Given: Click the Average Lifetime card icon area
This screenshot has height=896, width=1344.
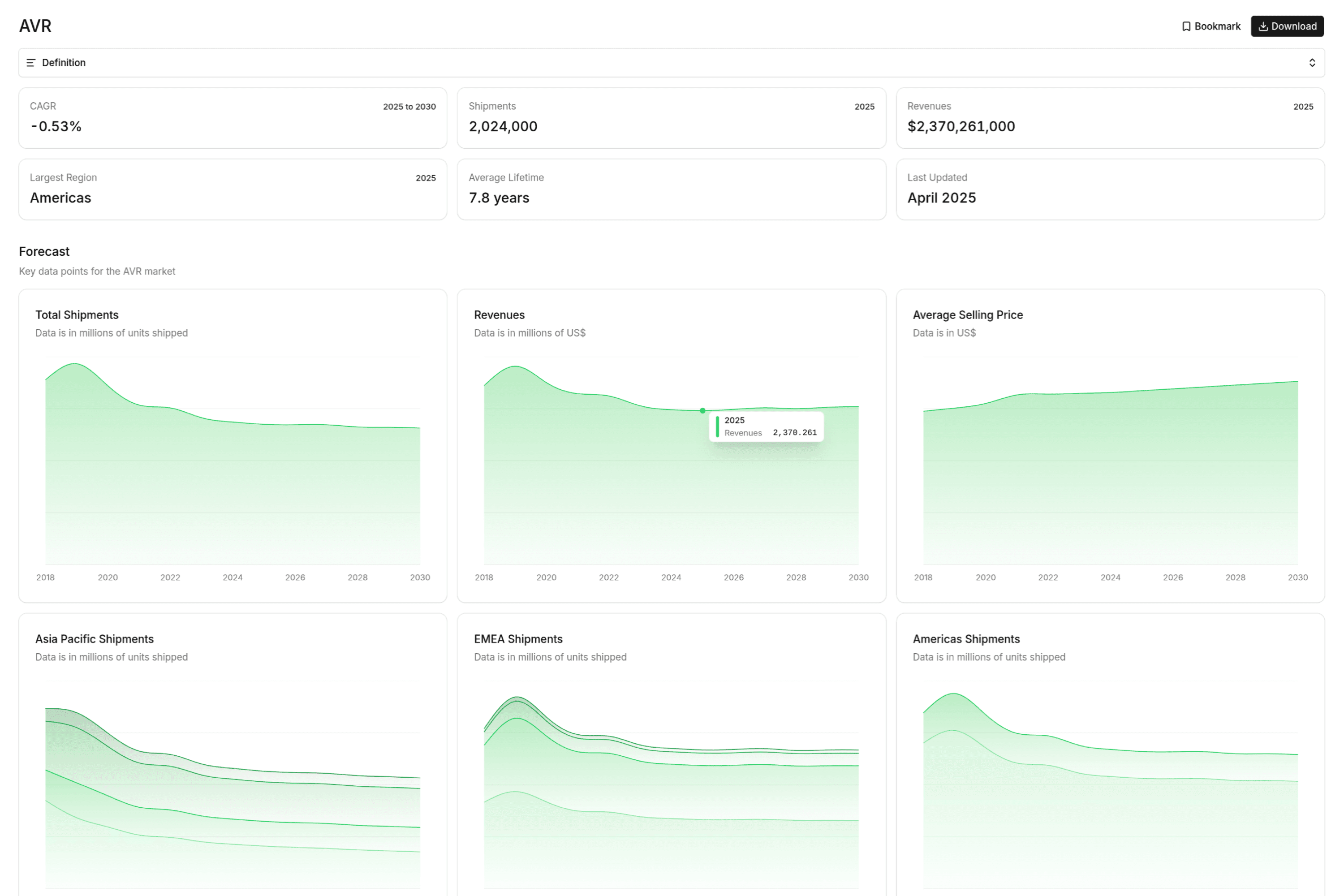Looking at the screenshot, I should click(572, 189).
